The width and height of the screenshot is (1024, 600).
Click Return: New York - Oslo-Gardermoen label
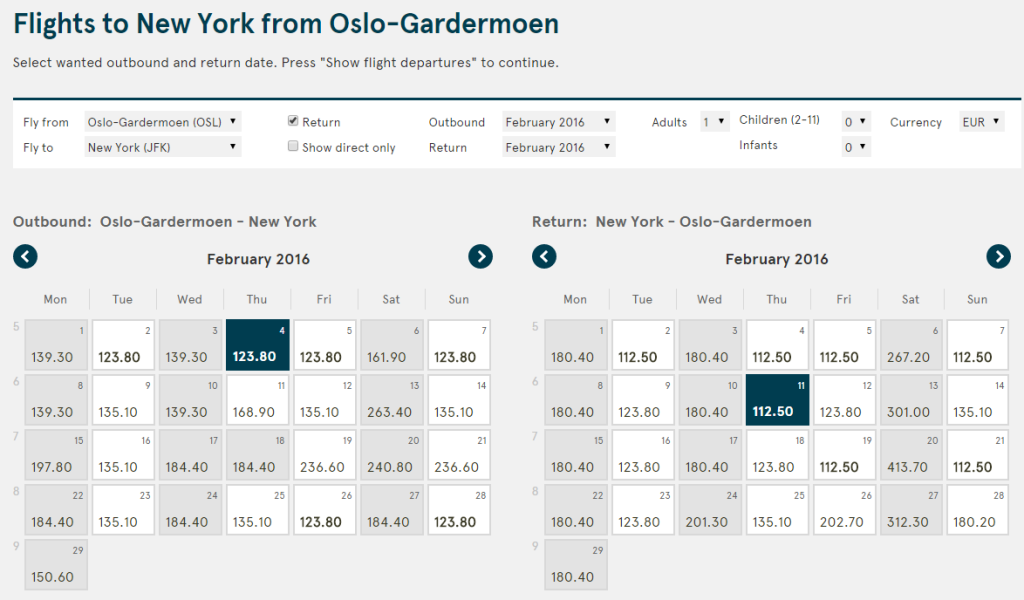coord(671,221)
